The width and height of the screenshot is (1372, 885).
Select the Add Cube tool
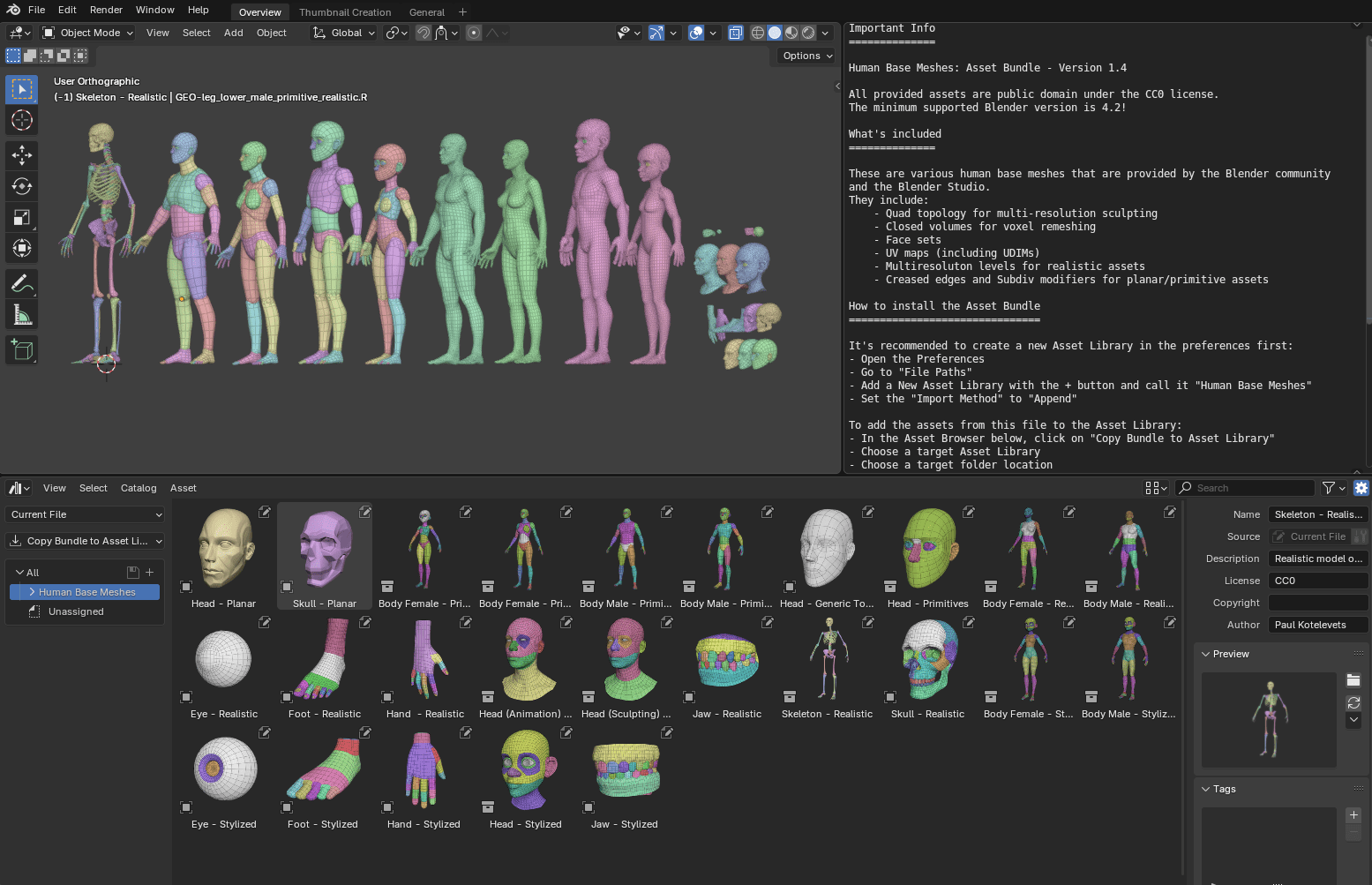21,349
